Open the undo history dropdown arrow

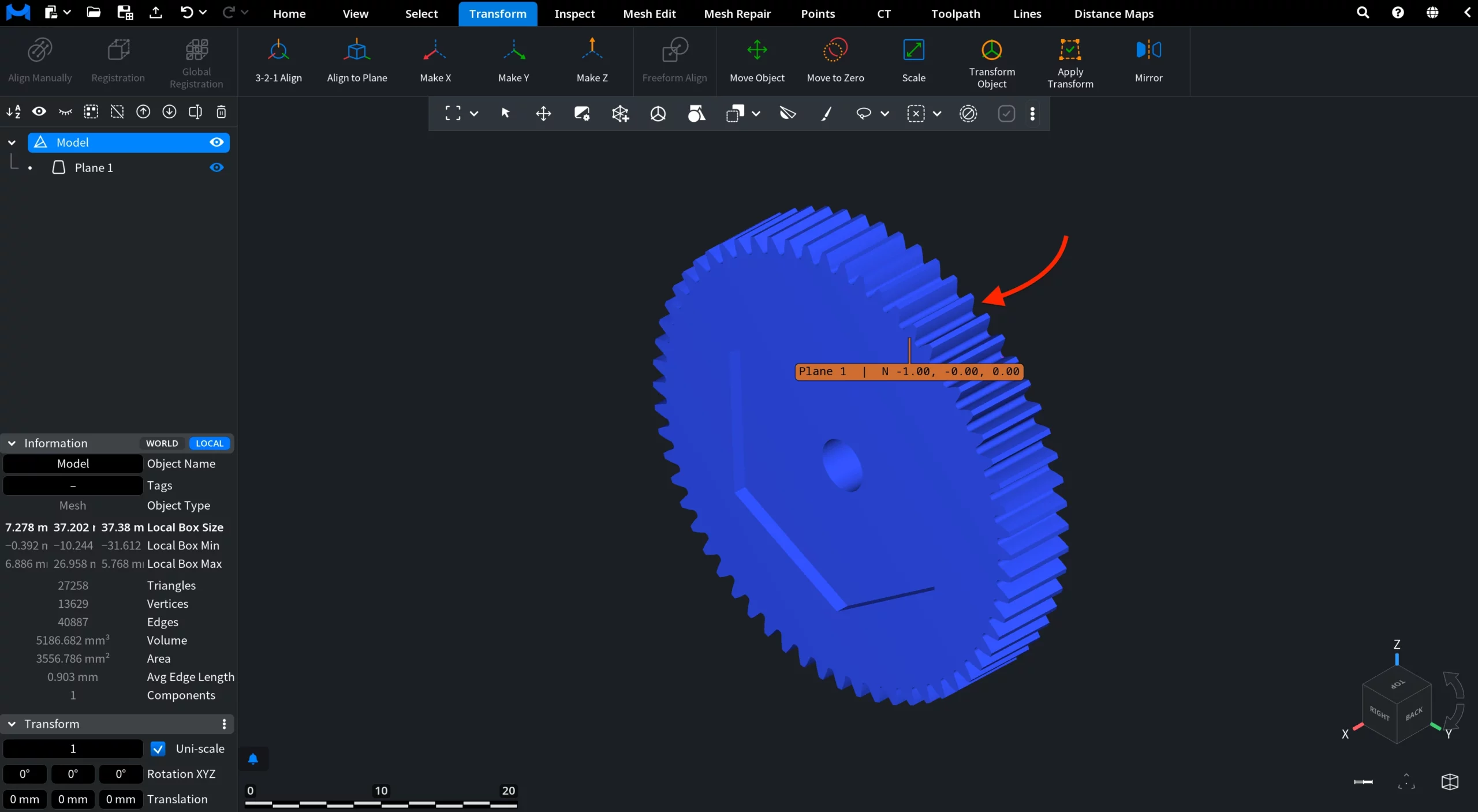point(203,12)
